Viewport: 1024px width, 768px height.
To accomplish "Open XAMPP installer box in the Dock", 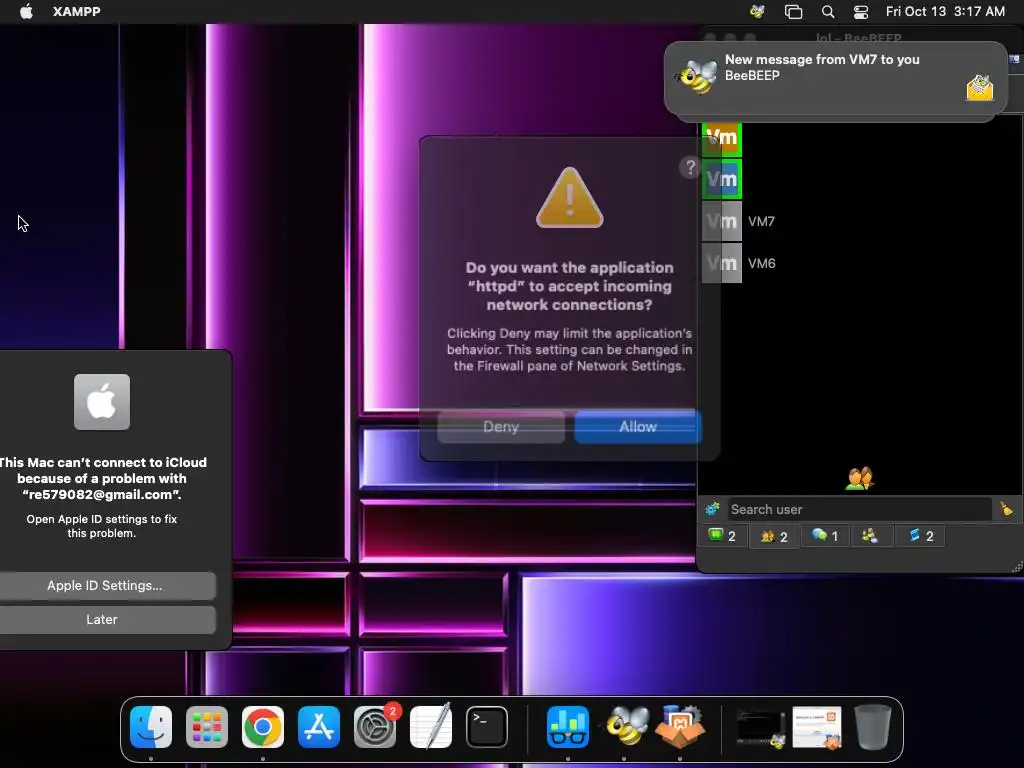I will [680, 726].
